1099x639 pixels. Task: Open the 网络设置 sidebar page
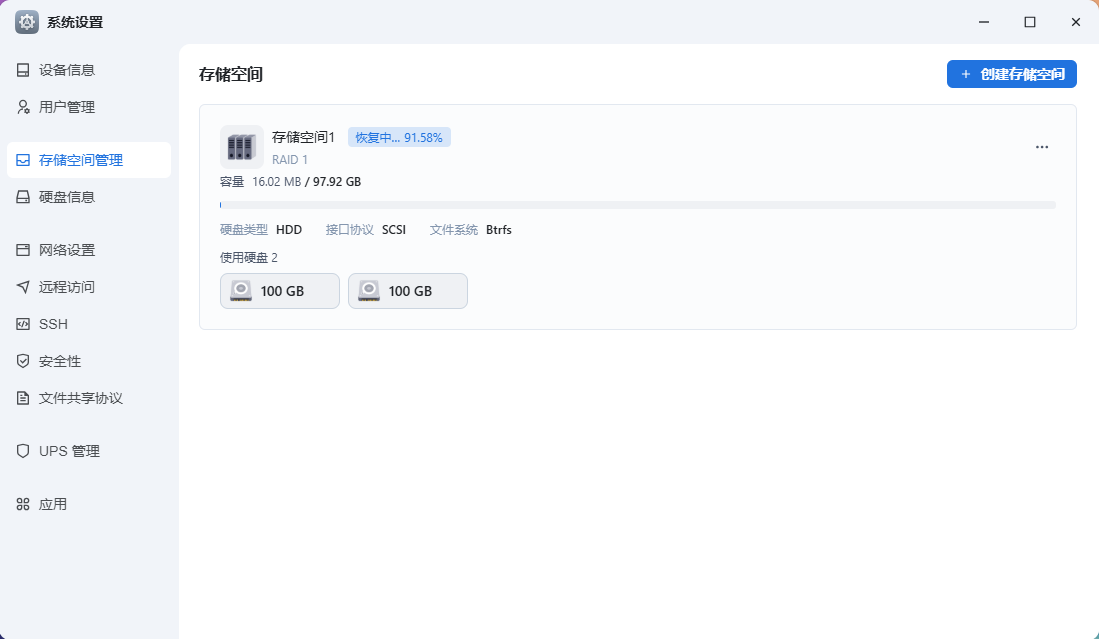(x=67, y=250)
